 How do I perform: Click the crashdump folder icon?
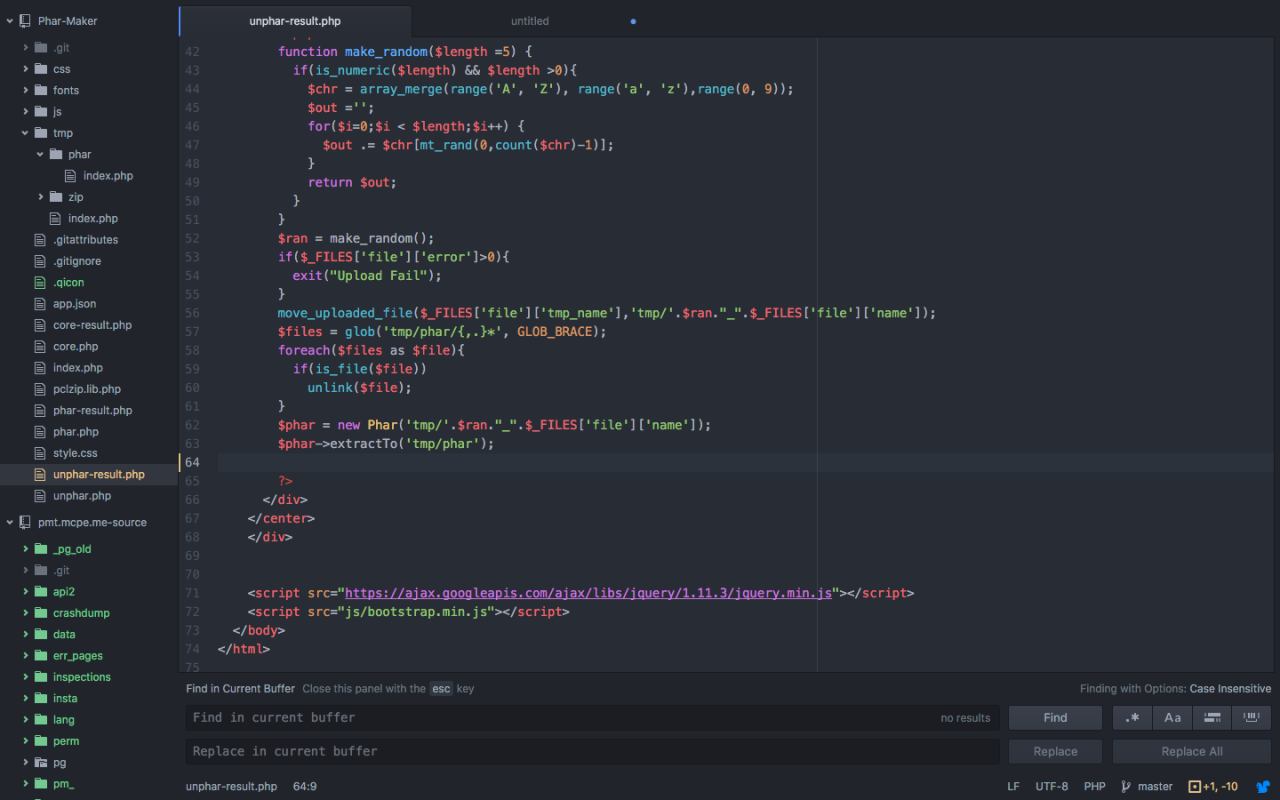(x=41, y=613)
